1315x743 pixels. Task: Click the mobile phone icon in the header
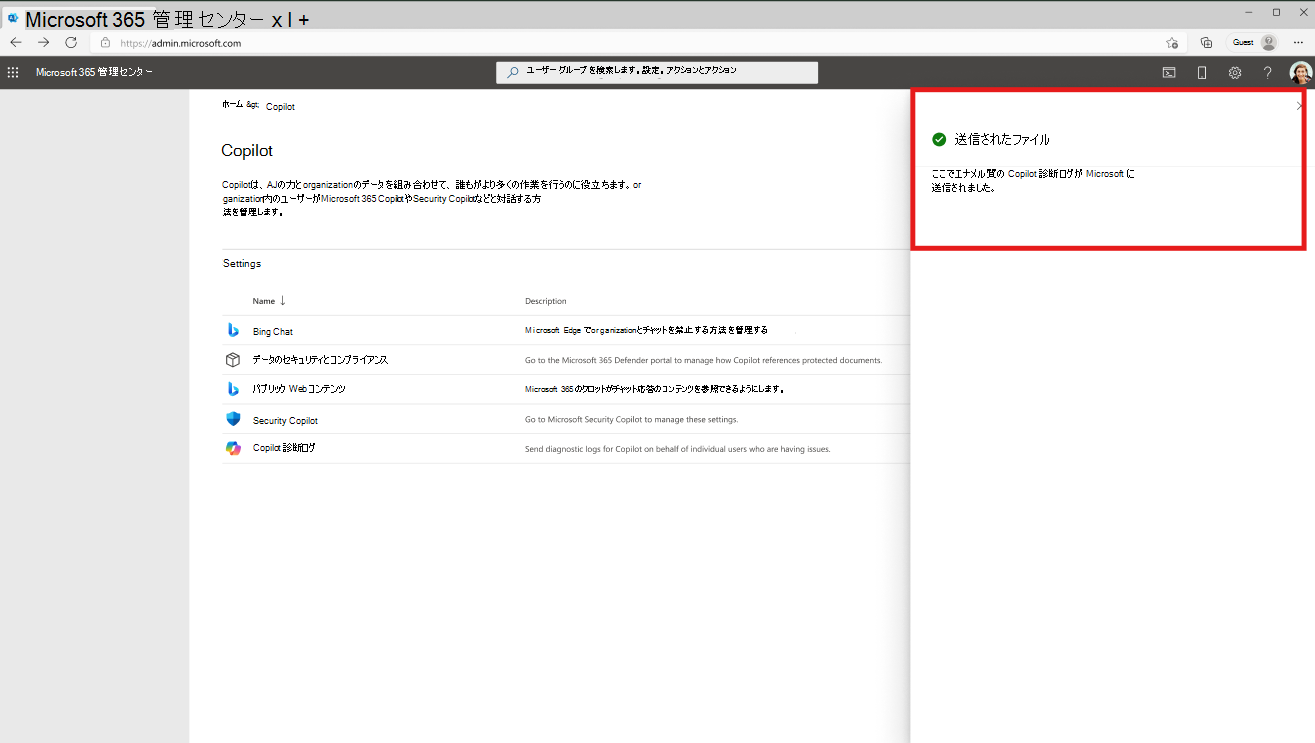tap(1202, 72)
